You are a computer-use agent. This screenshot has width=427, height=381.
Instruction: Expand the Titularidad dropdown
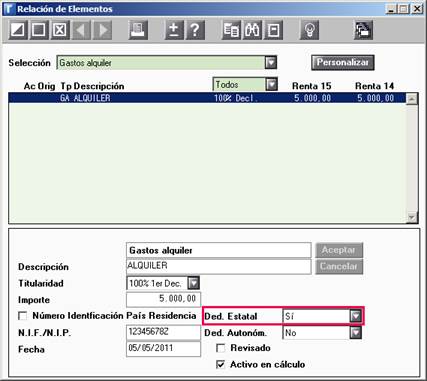click(193, 283)
